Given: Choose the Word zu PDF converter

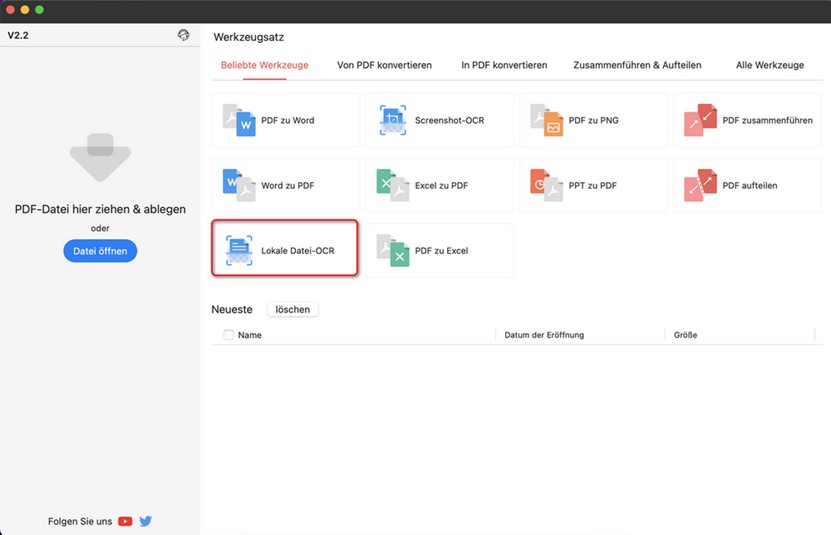Looking at the screenshot, I should (285, 185).
